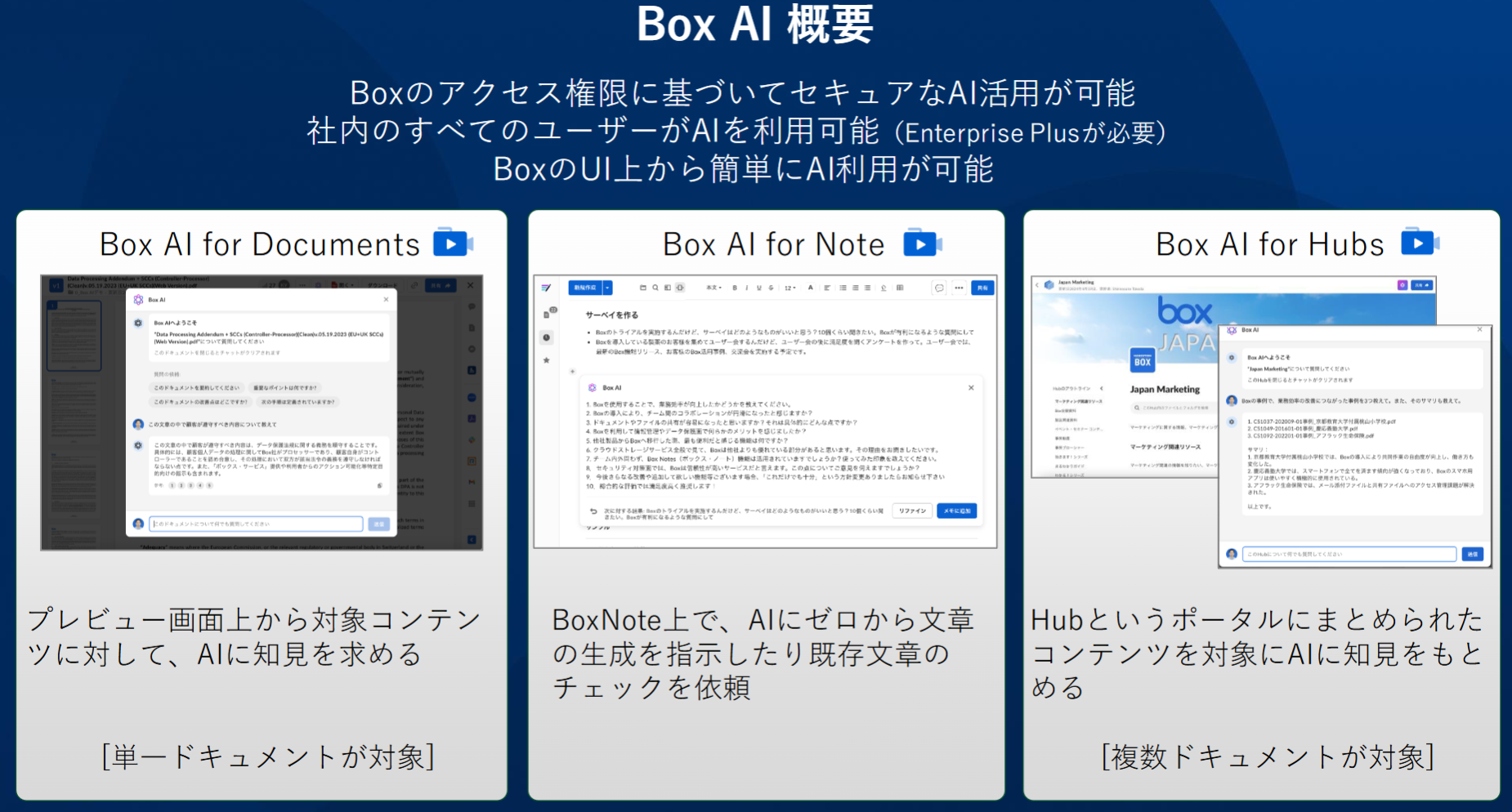Expand the arrow beside 新規作成
This screenshot has height=812, width=1512.
pos(607,288)
